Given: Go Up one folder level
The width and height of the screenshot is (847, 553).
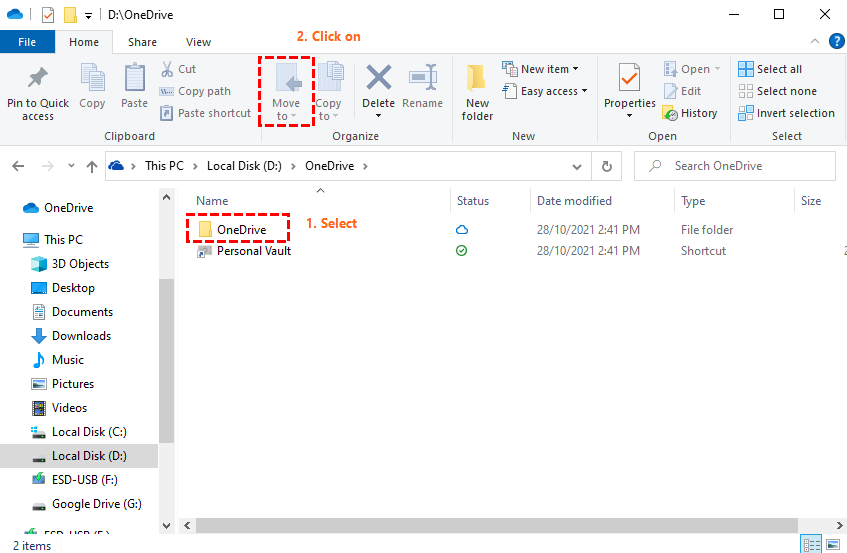Looking at the screenshot, I should pos(92,166).
